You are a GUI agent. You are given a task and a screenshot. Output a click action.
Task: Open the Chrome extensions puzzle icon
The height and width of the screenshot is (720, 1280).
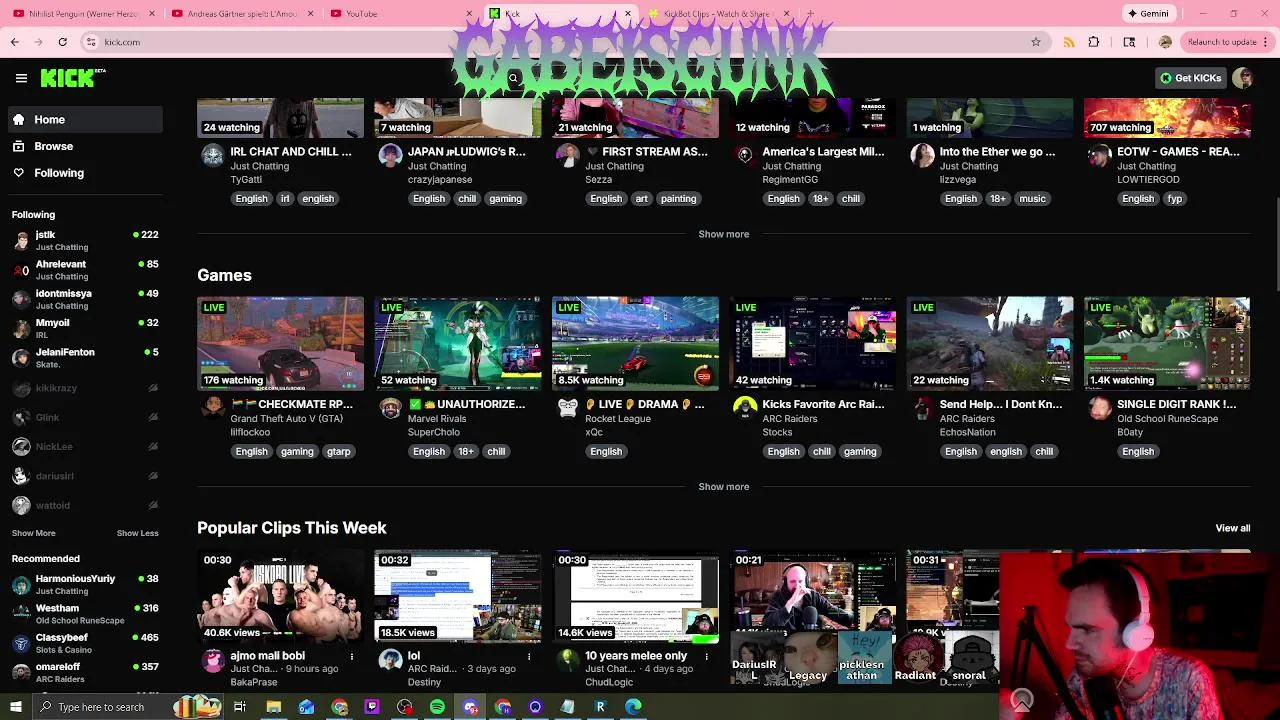[x=1094, y=42]
